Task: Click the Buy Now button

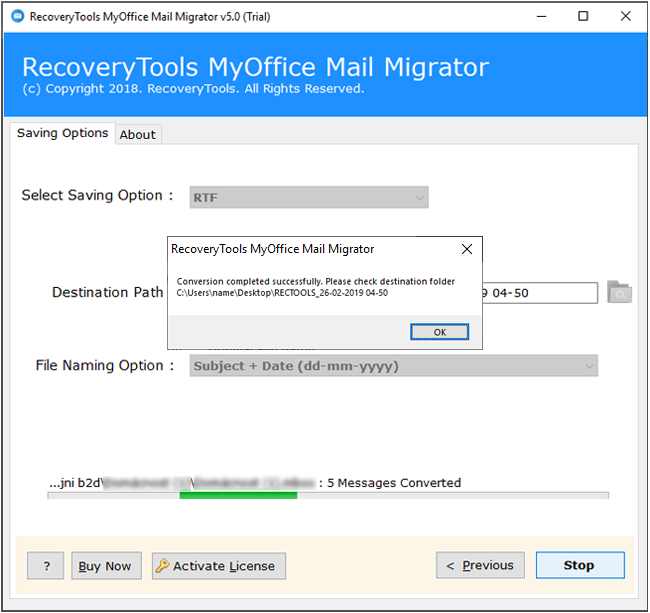Action: [106, 566]
